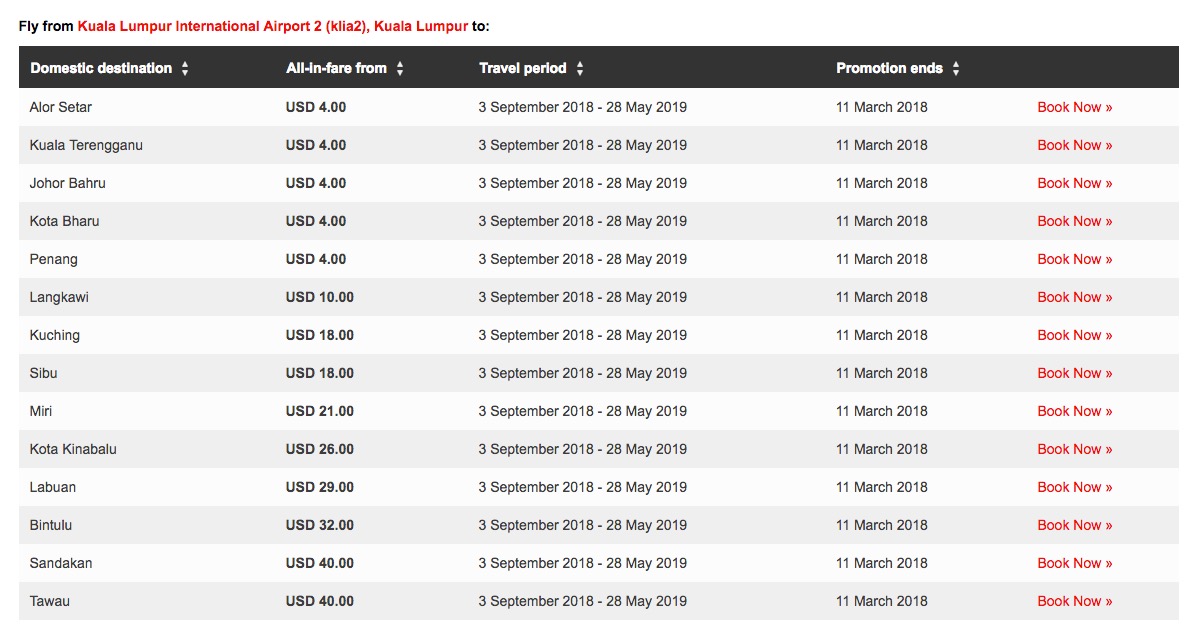Select the Kuala Terengganu destination cell
Image resolution: width=1193 pixels, height=628 pixels.
[x=86, y=145]
